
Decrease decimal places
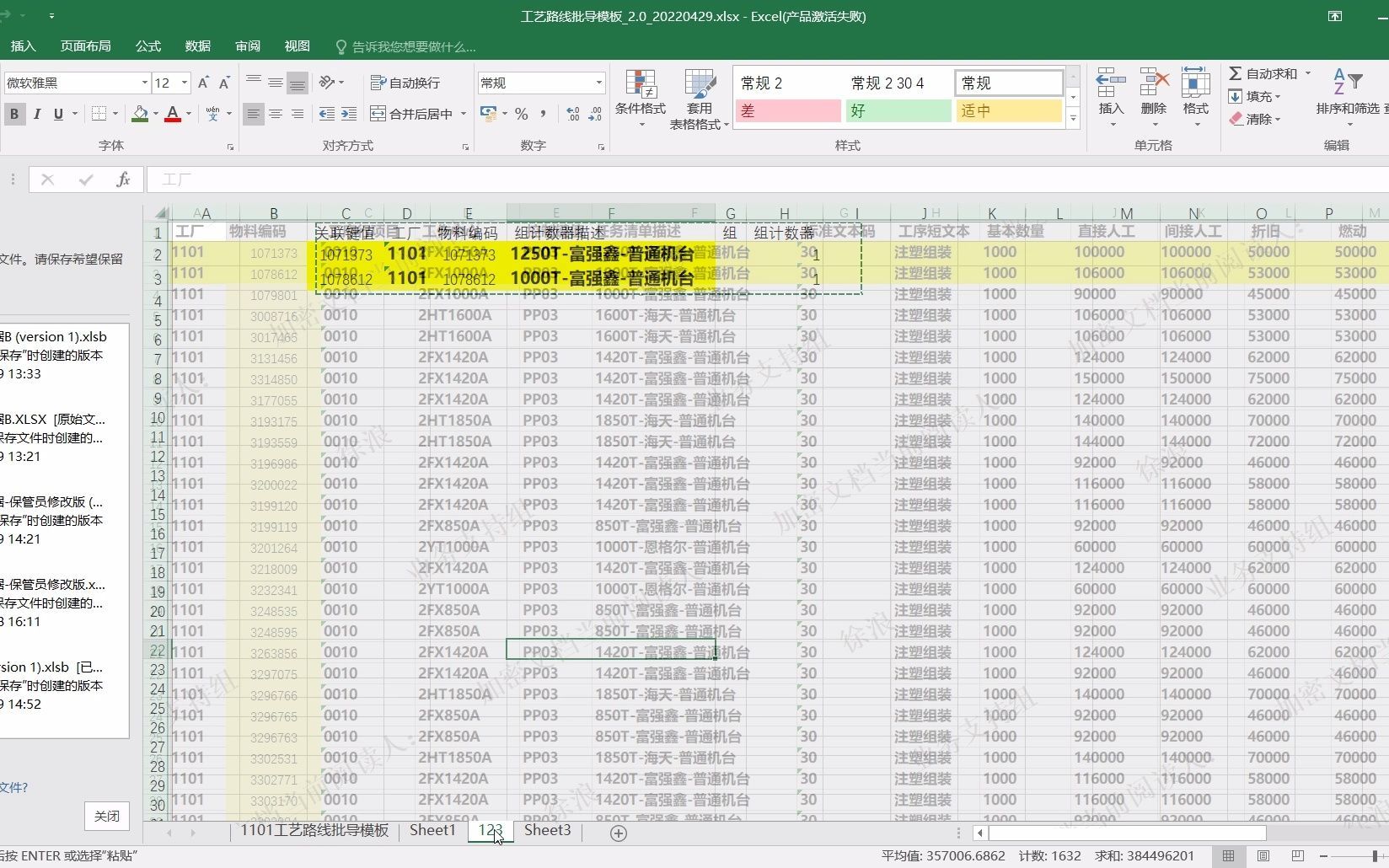click(596, 114)
